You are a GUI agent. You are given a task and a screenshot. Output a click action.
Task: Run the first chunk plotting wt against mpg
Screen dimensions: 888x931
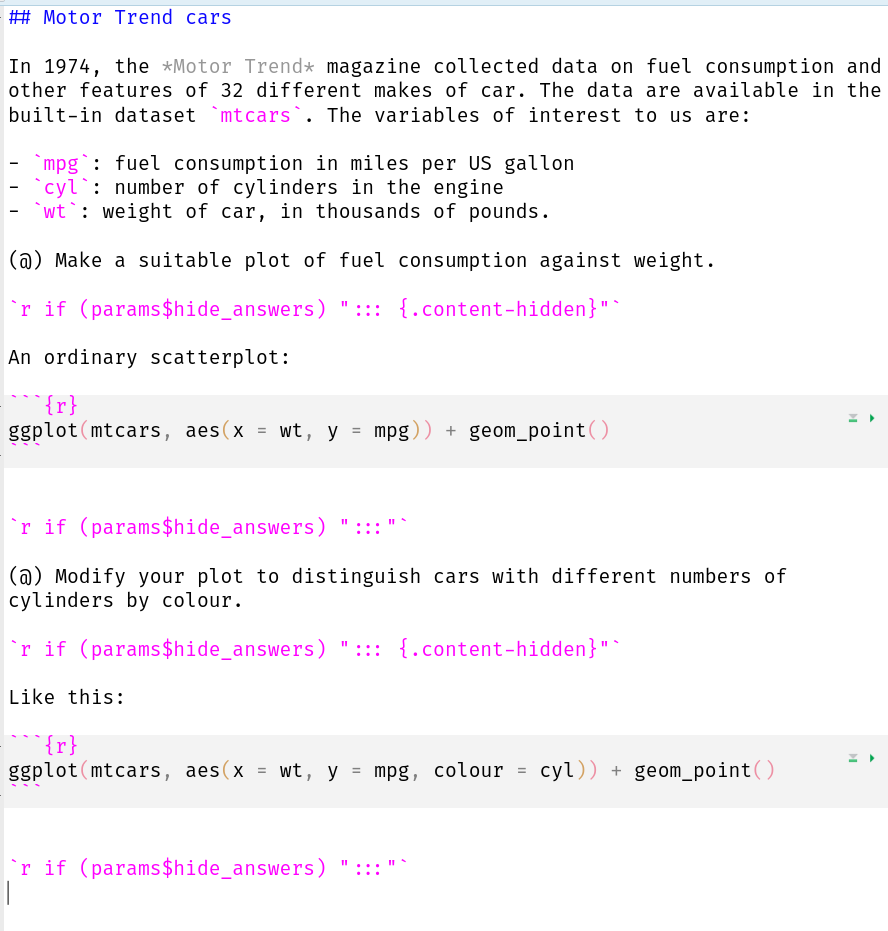(x=872, y=418)
